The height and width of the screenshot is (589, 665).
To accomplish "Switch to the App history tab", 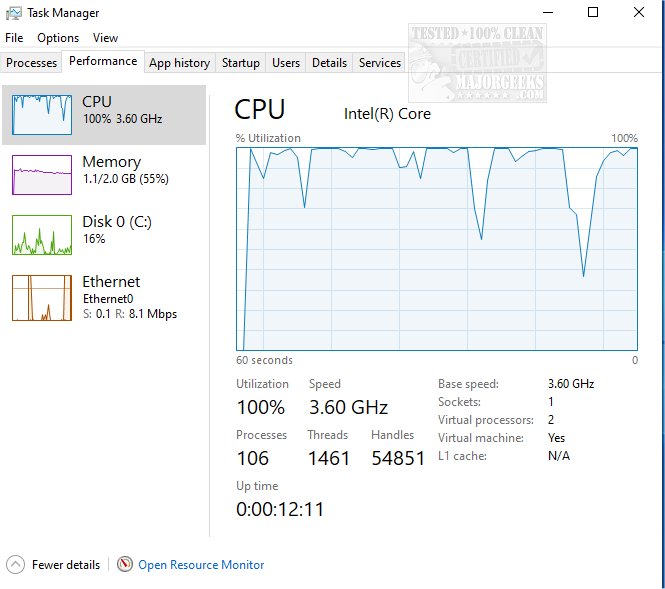I will click(x=179, y=63).
